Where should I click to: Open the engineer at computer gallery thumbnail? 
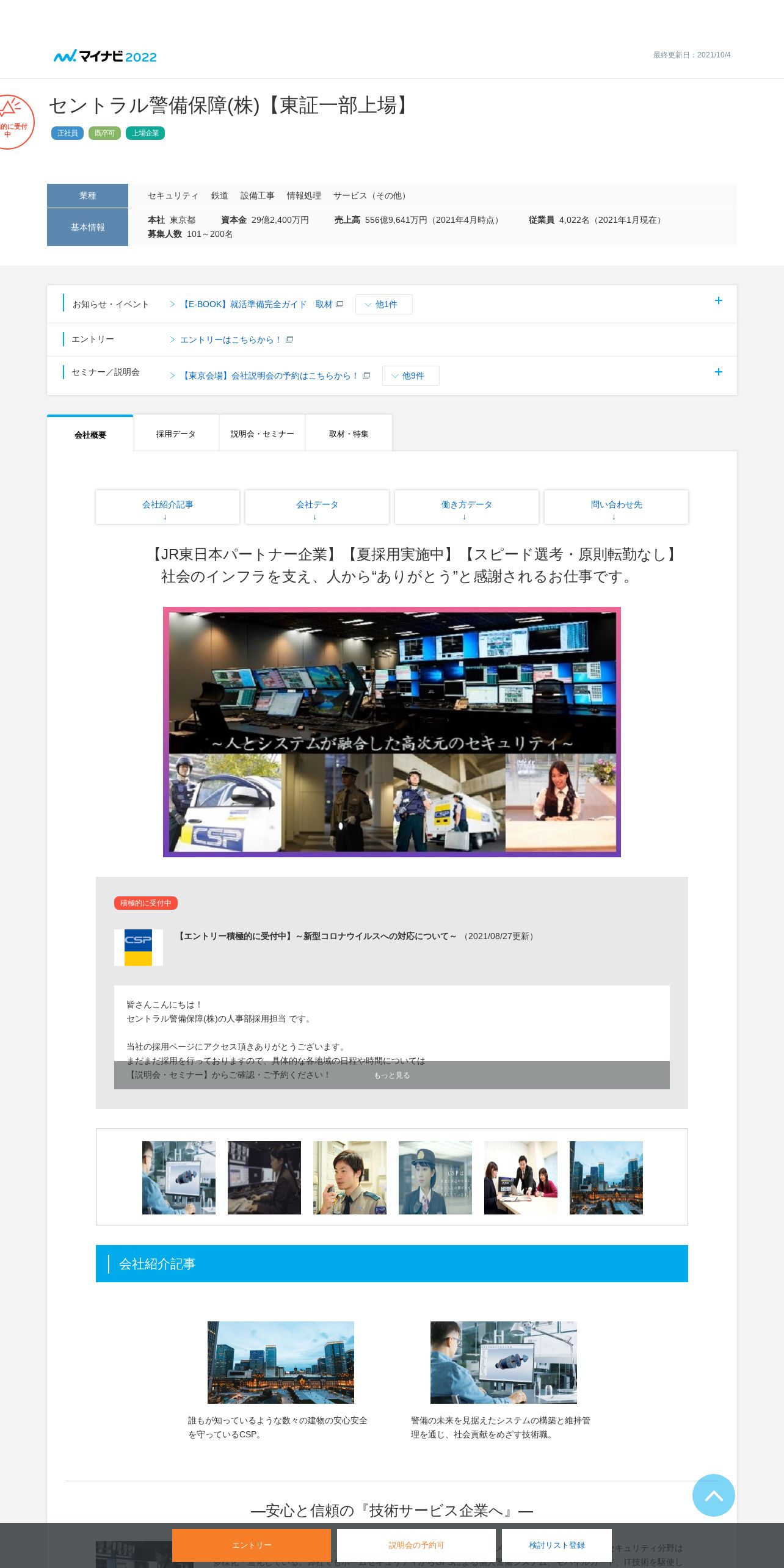pyautogui.click(x=179, y=1178)
